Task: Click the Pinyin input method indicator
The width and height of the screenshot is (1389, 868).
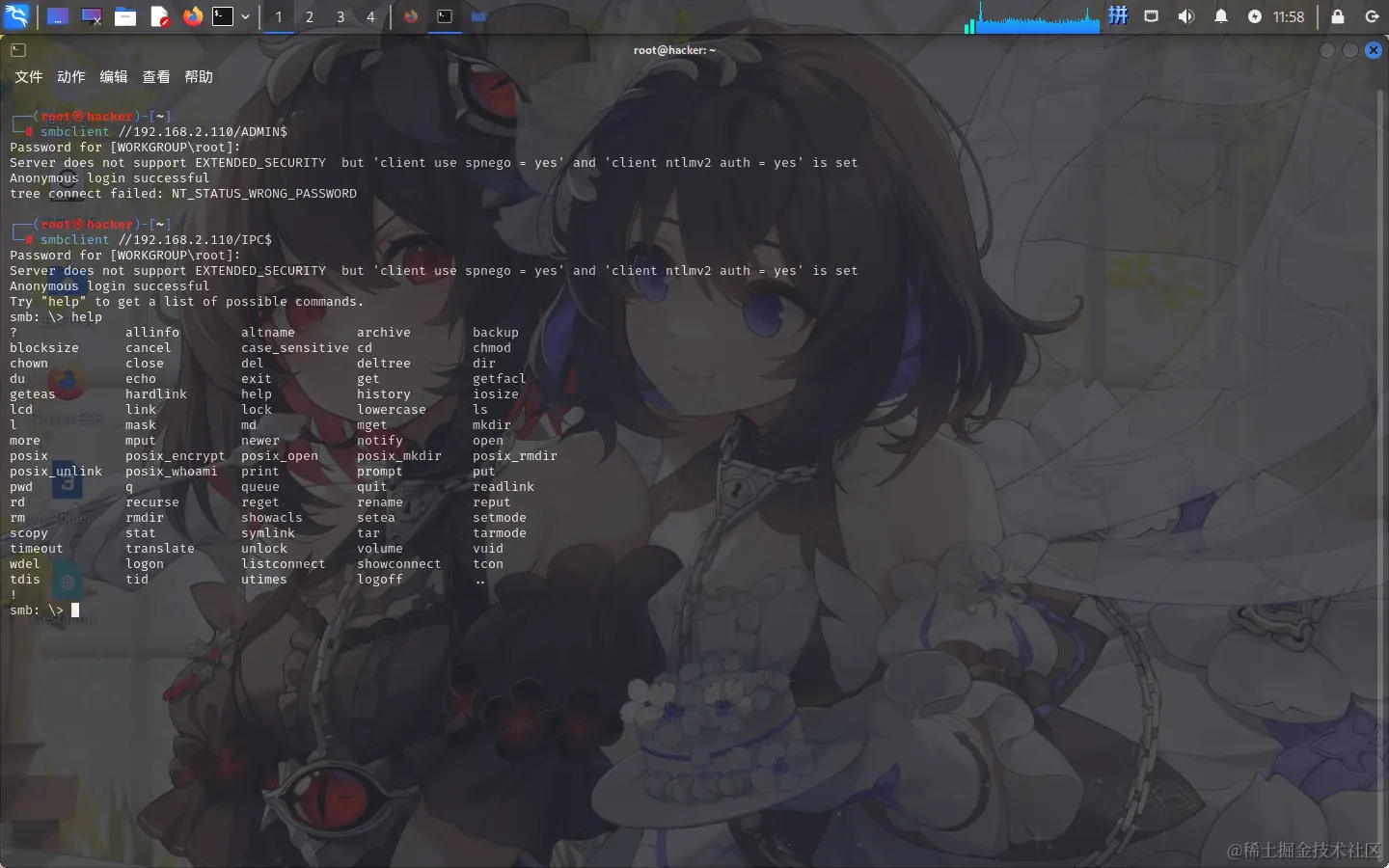Action: tap(1118, 15)
